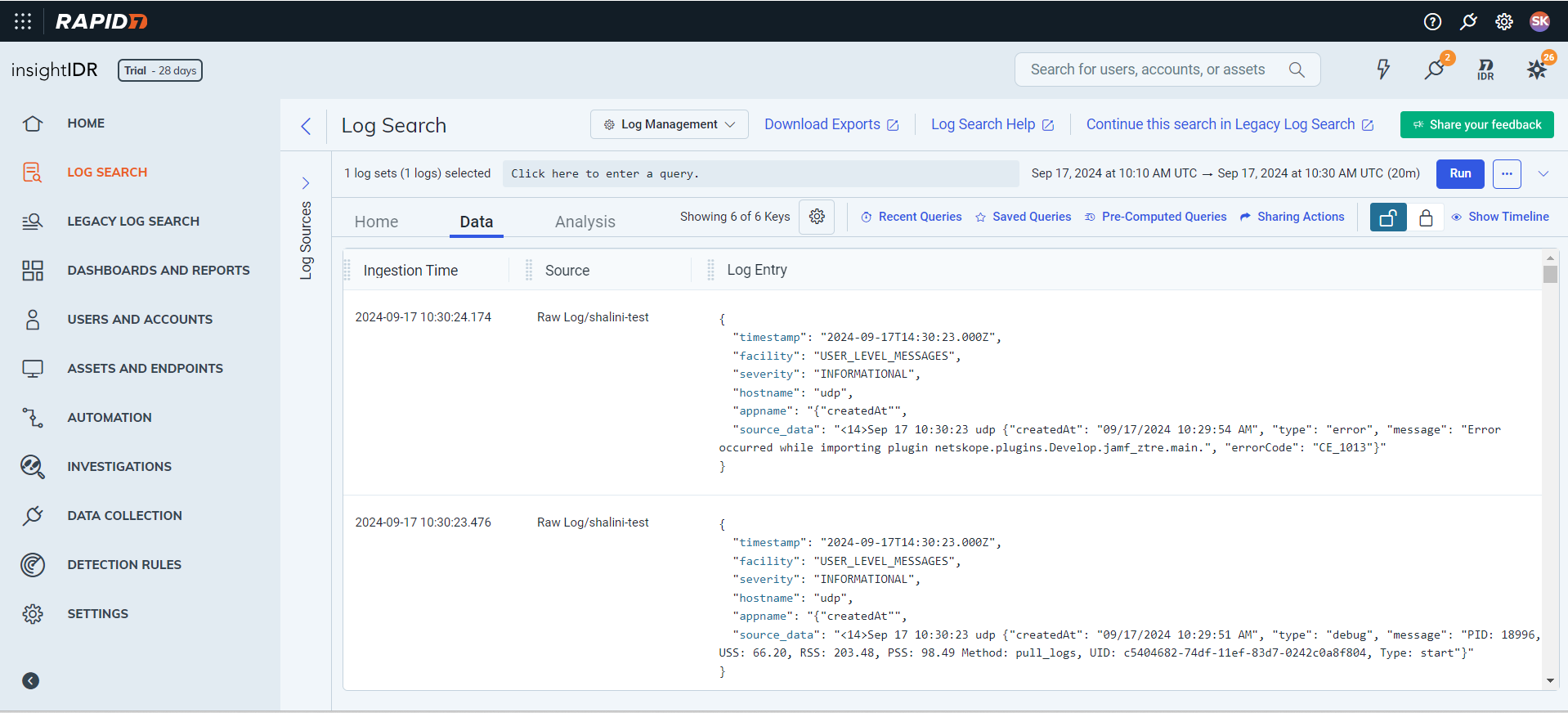Click the lightning bolt quick actions icon

tap(1383, 70)
